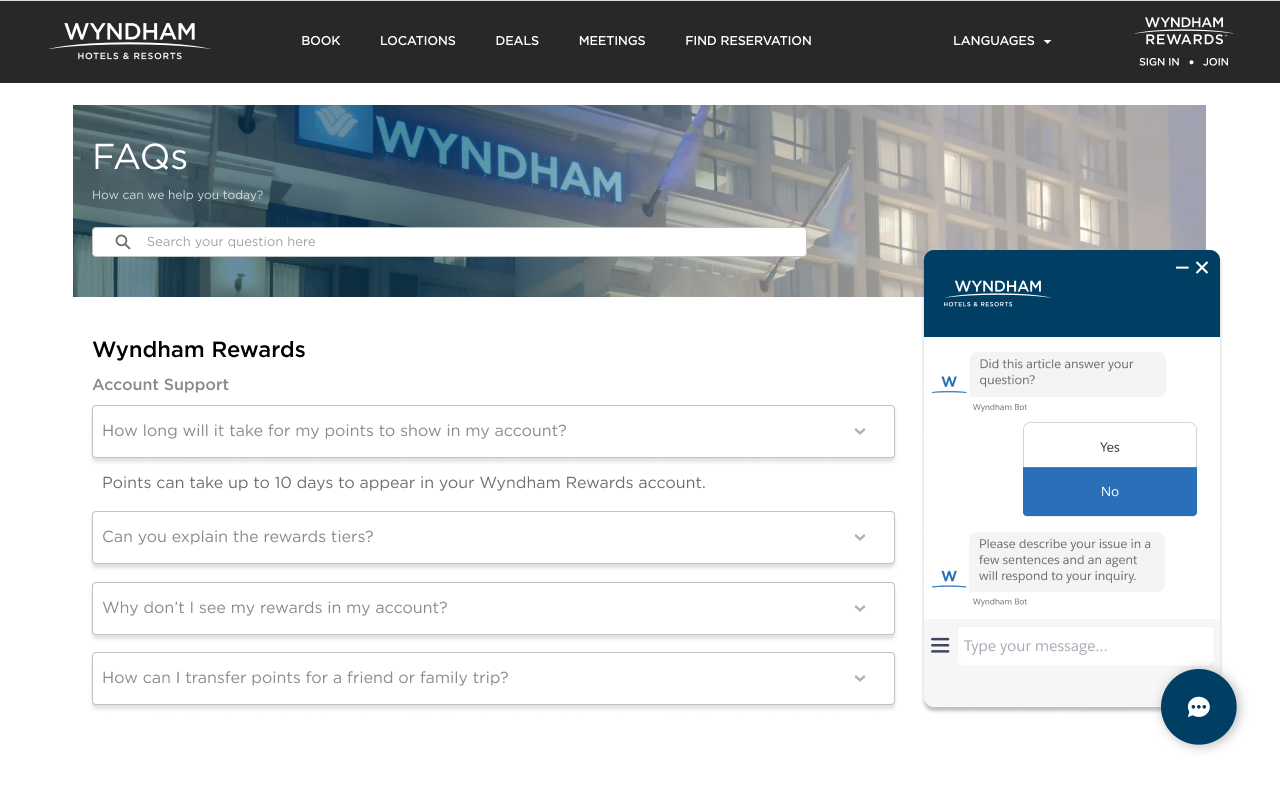Answer No in the chat
This screenshot has height=791, width=1280.
(1110, 491)
